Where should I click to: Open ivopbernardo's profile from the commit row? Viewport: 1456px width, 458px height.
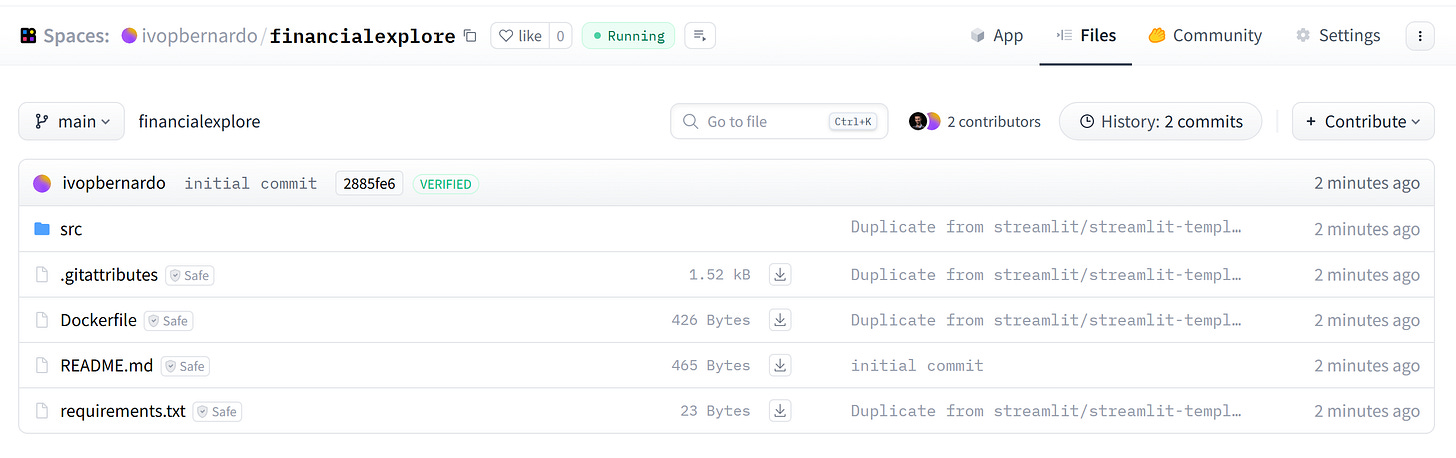tap(114, 183)
